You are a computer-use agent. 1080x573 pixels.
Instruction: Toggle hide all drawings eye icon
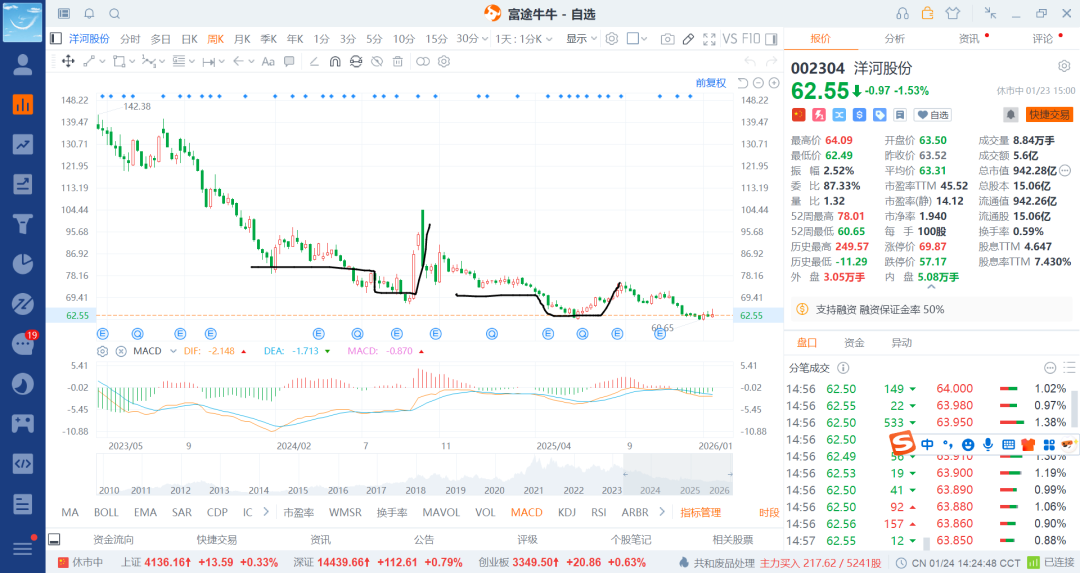377,61
